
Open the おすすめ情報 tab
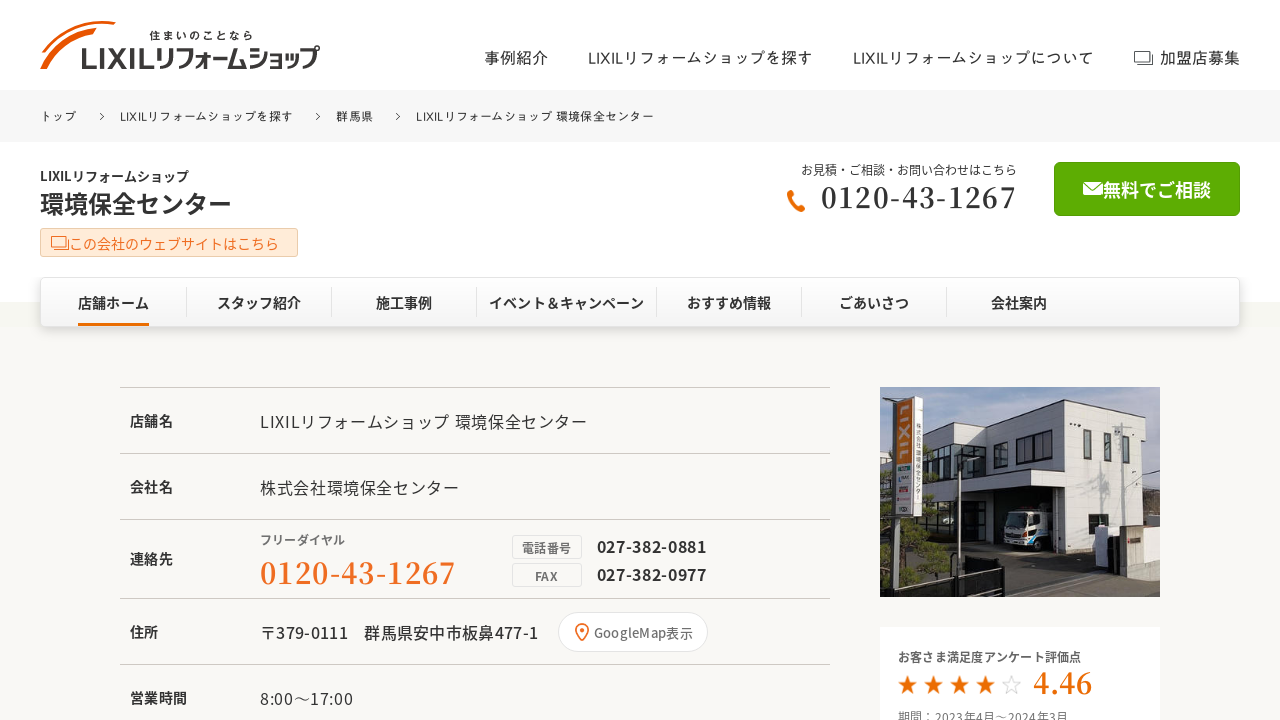(x=729, y=303)
